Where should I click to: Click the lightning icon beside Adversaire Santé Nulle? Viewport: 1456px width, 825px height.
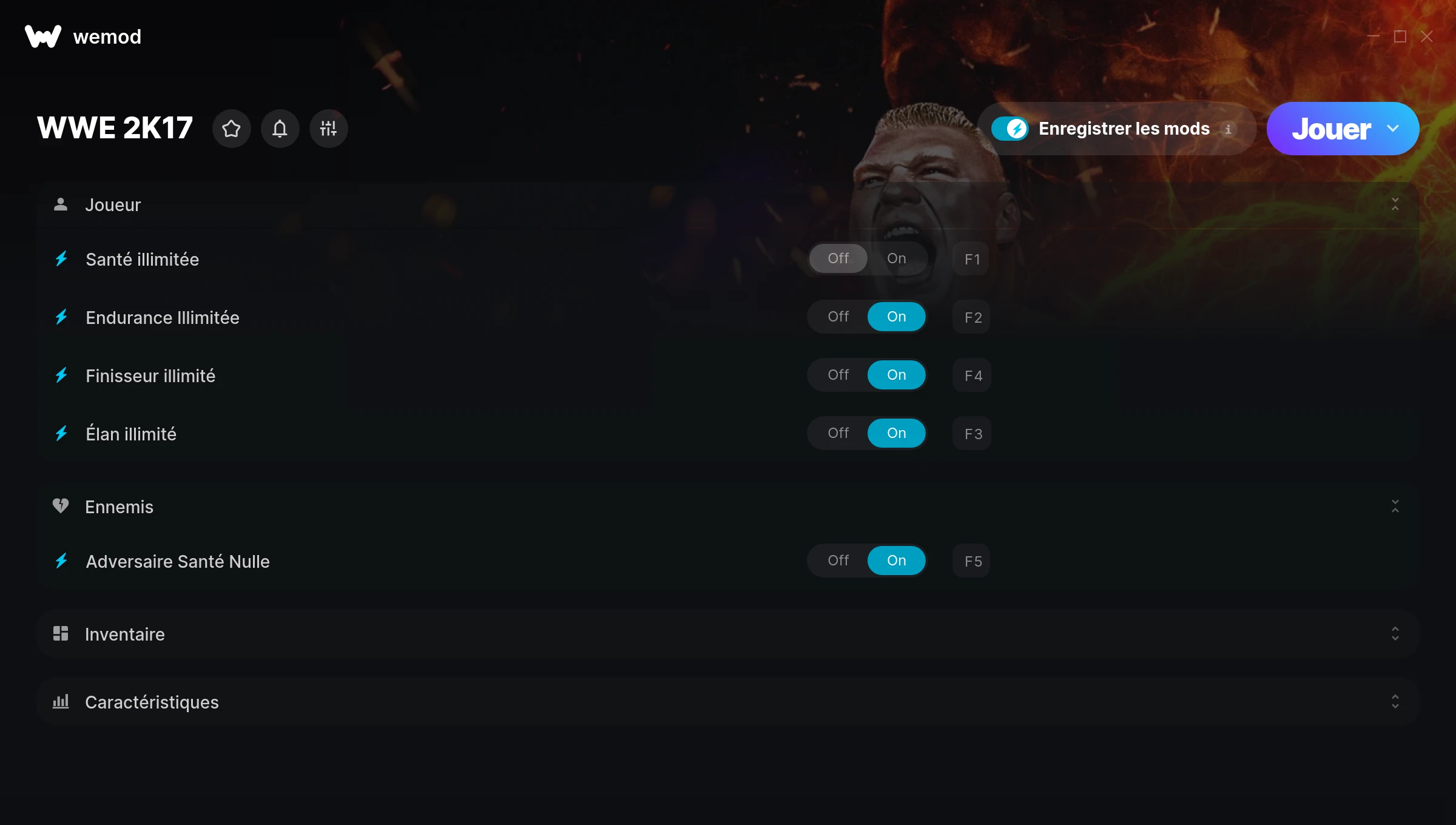[61, 561]
